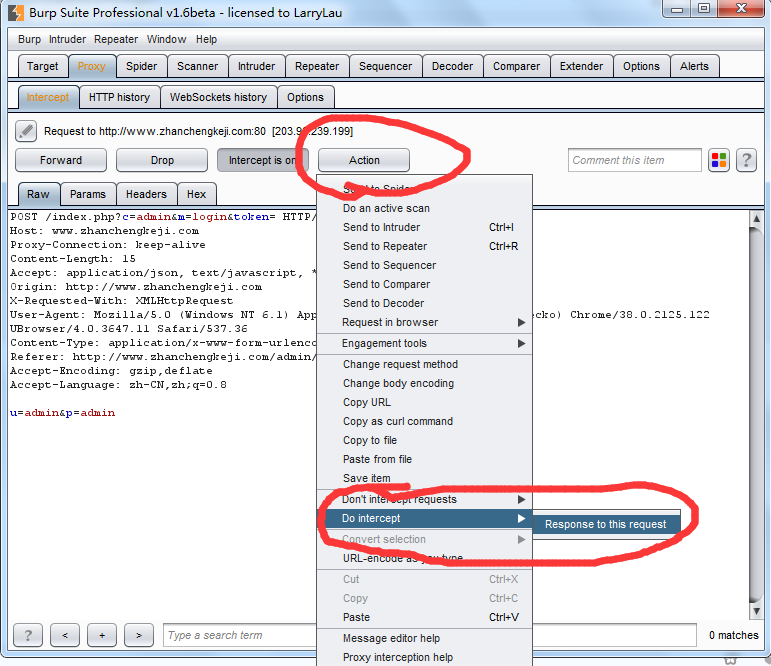This screenshot has width=771, height=666.
Task: Open the help question mark icon near comment
Action: pos(746,160)
